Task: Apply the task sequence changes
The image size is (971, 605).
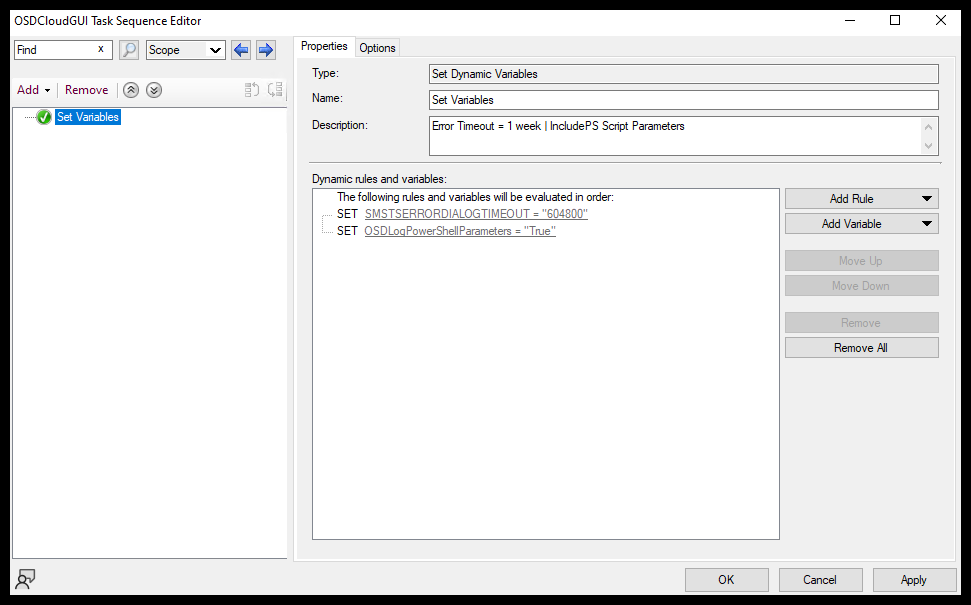Action: (x=914, y=579)
